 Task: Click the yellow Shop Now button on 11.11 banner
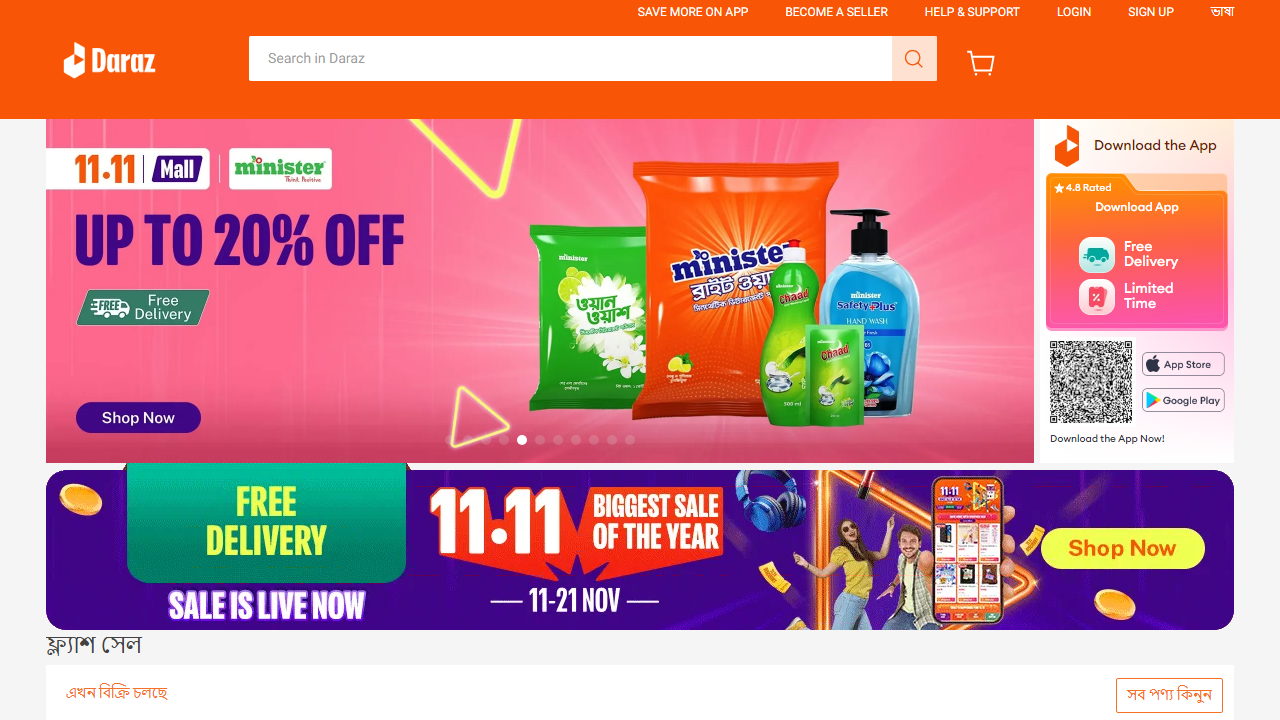(1122, 548)
